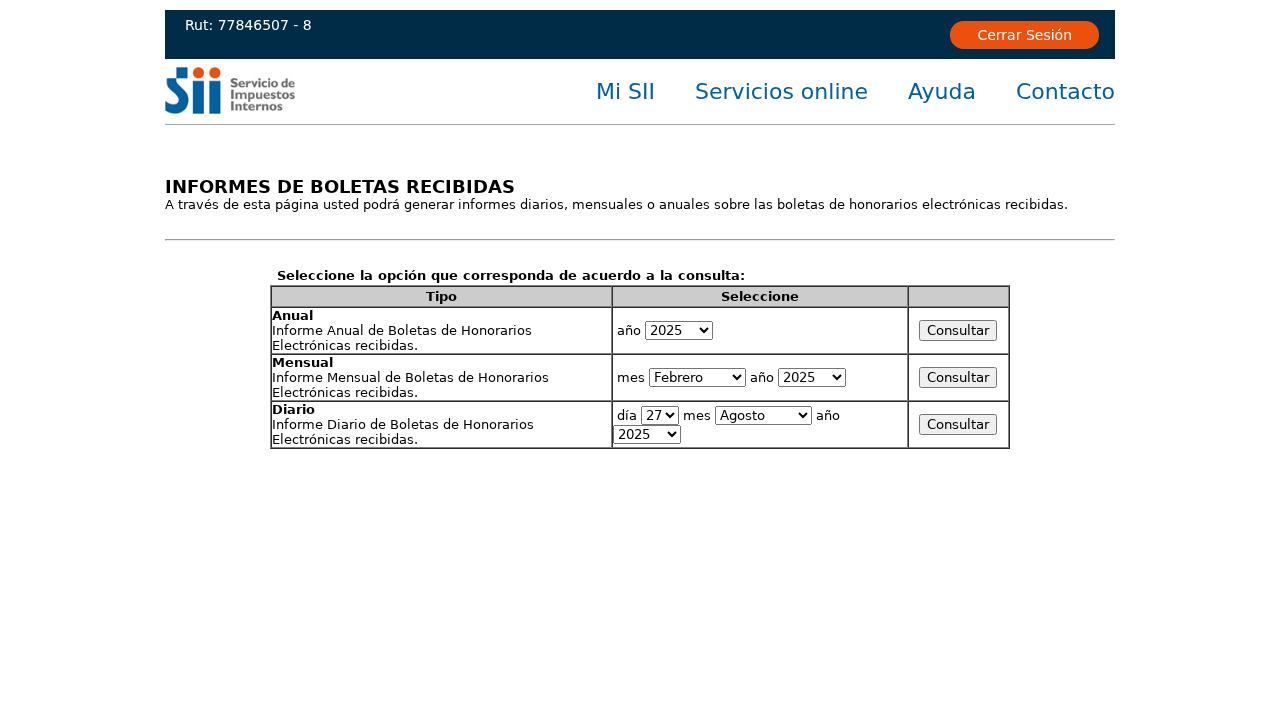Click the Rut number in the top bar
The width and height of the screenshot is (1280, 720).
[x=248, y=25]
